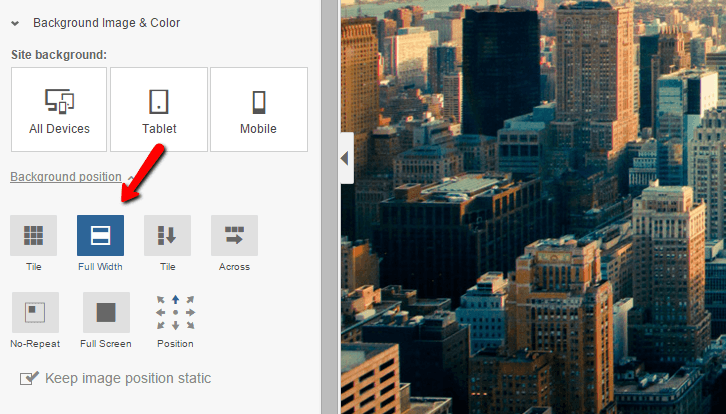
Task: Open the Background position link
Action: [x=66, y=177]
